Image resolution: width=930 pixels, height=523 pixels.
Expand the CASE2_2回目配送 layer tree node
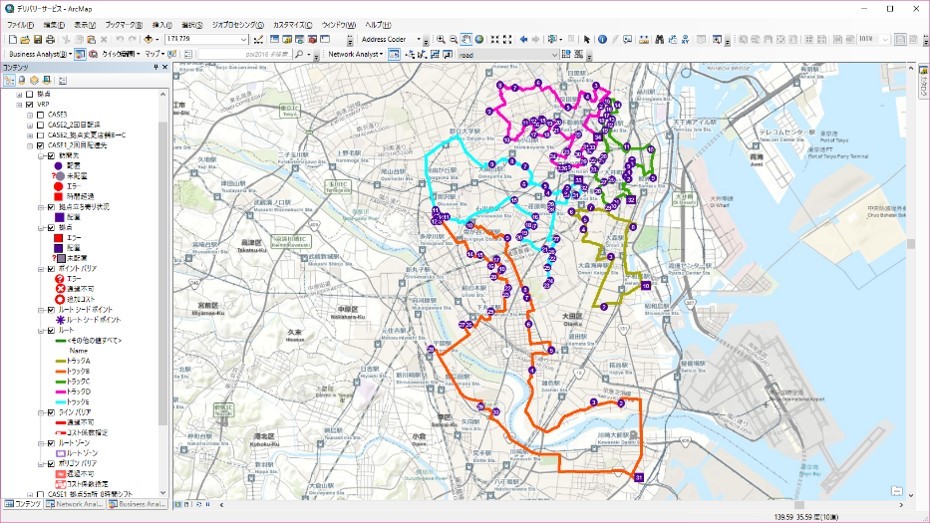(x=29, y=124)
